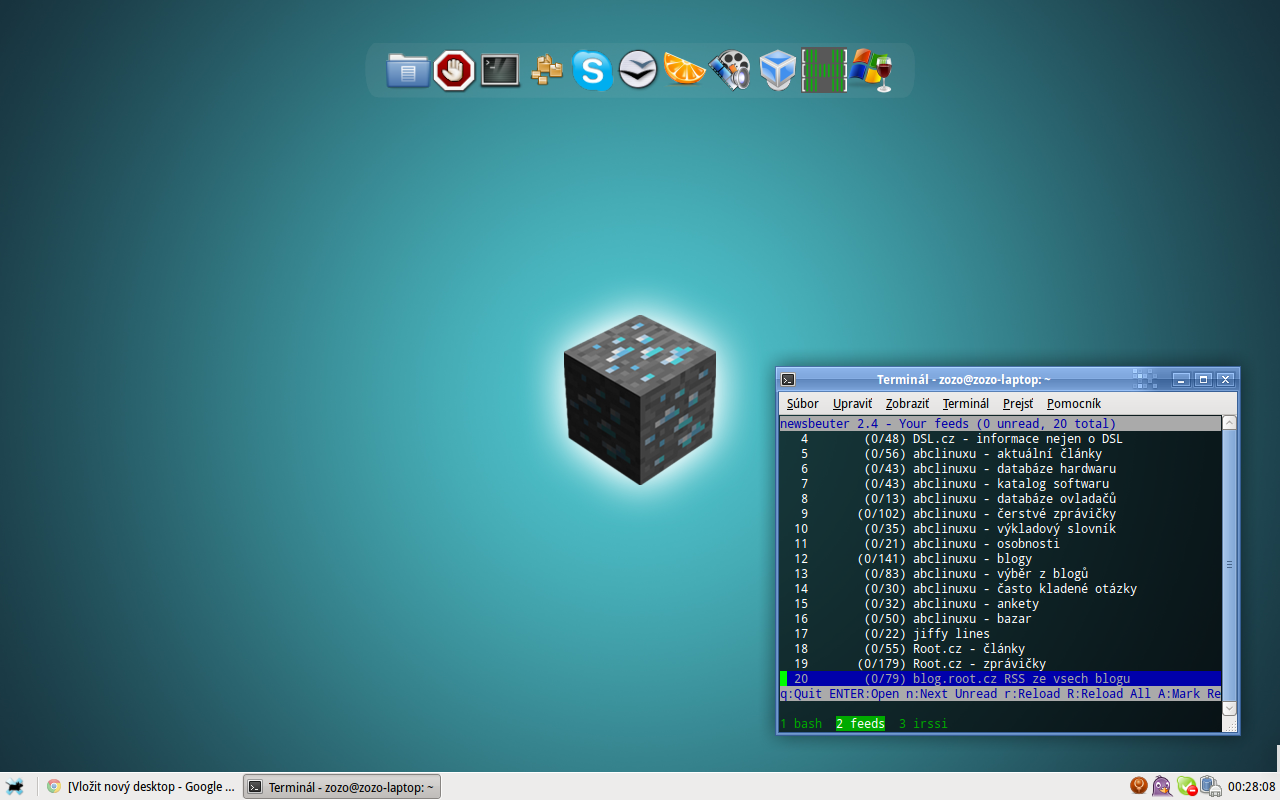Screen dimensions: 1280x800
Task: Launch VirtualBox cube icon in dock
Action: (777, 71)
